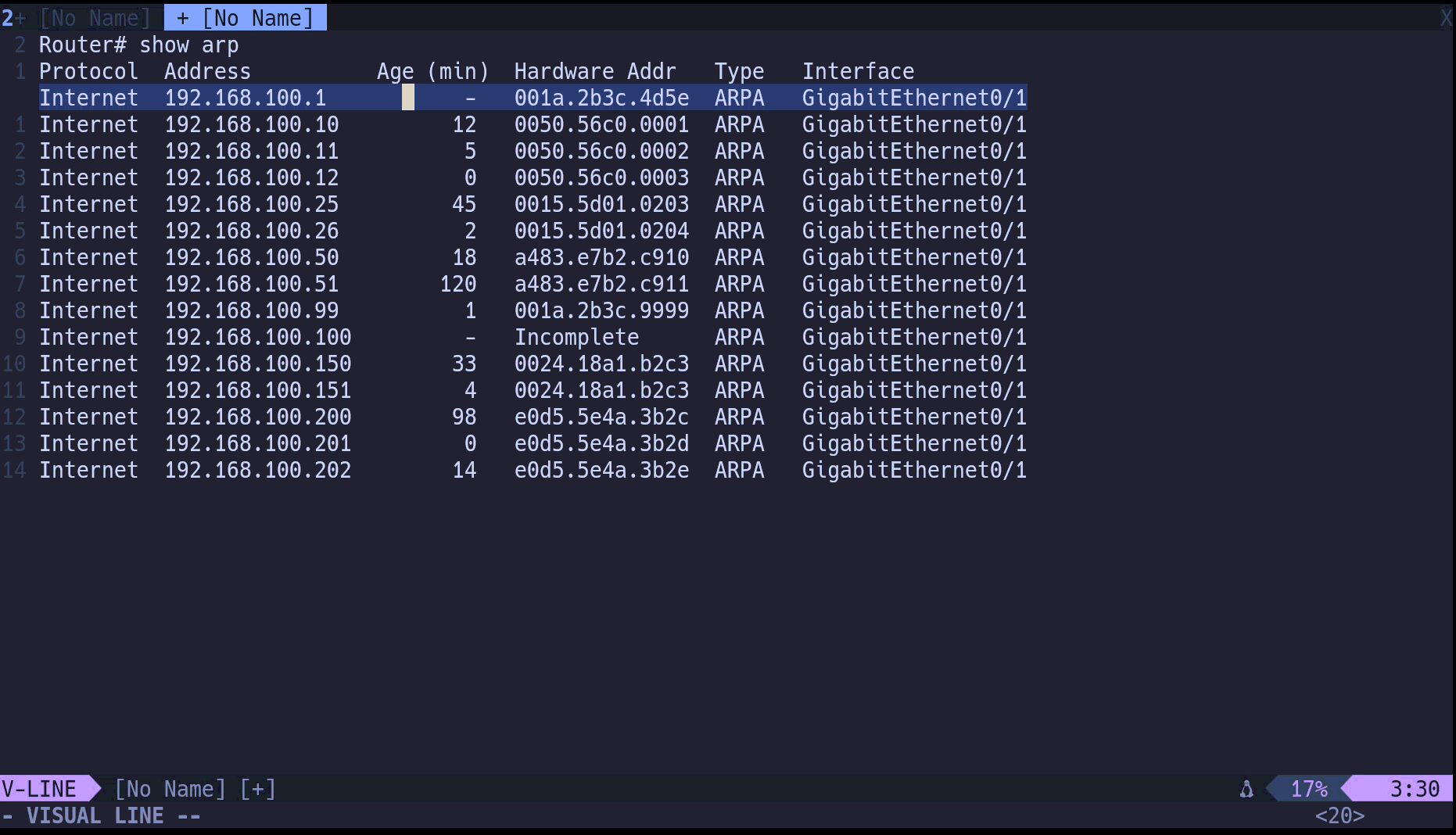
Task: Click MAC 0024.18a1.b2c3 in the 192.168.100.151 row
Action: [x=601, y=390]
